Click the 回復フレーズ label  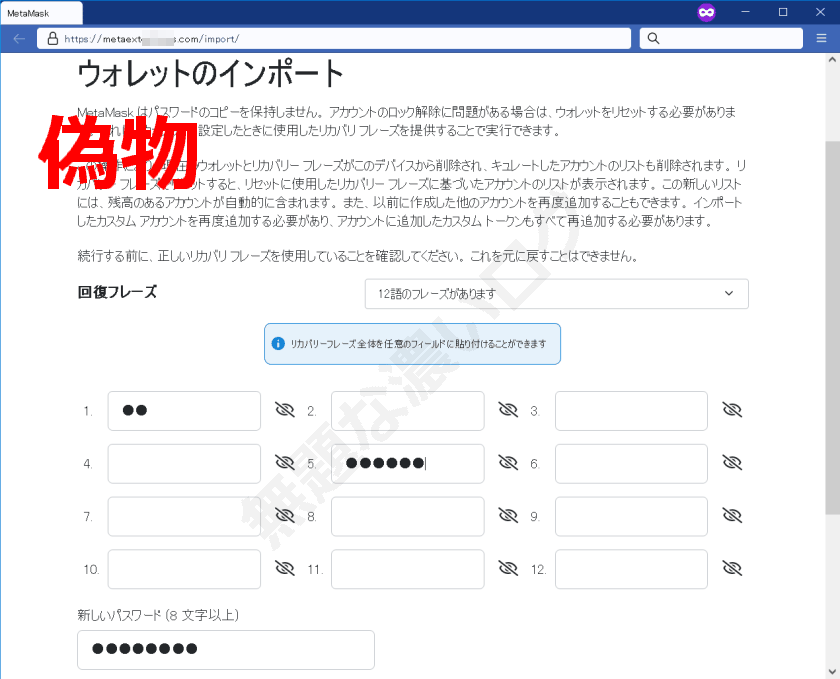[117, 292]
